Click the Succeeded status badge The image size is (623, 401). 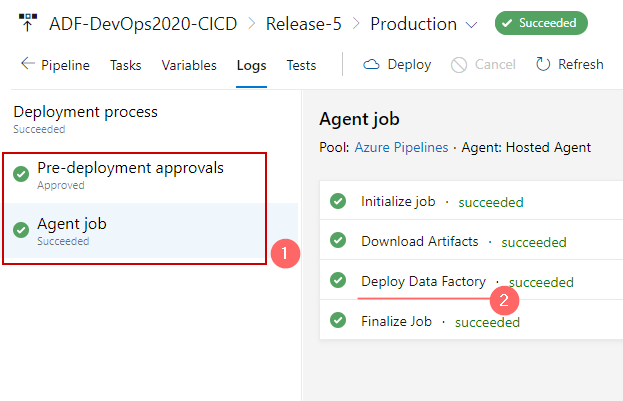tap(541, 23)
